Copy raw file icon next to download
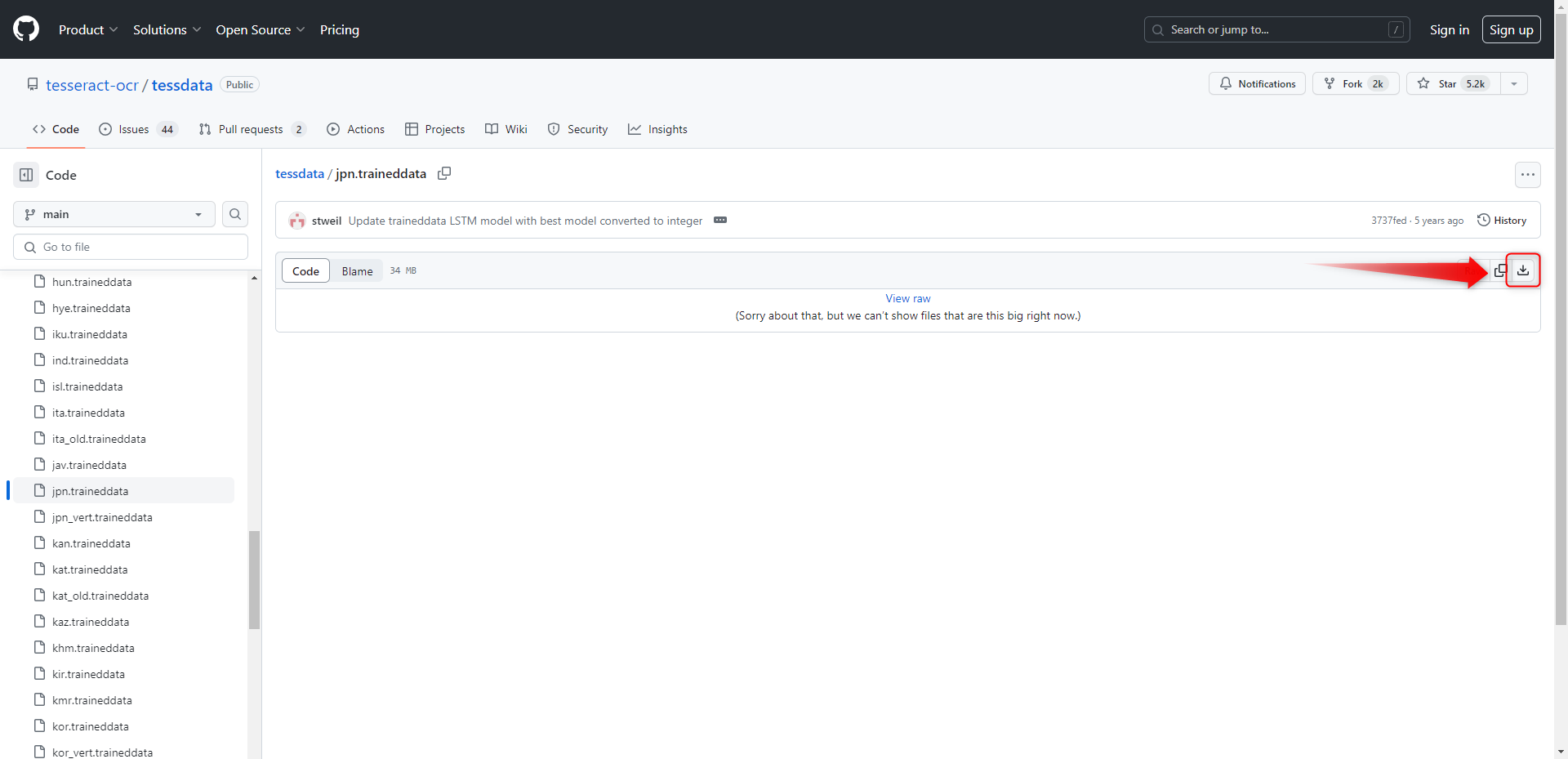This screenshot has height=759, width=1568. point(1500,270)
